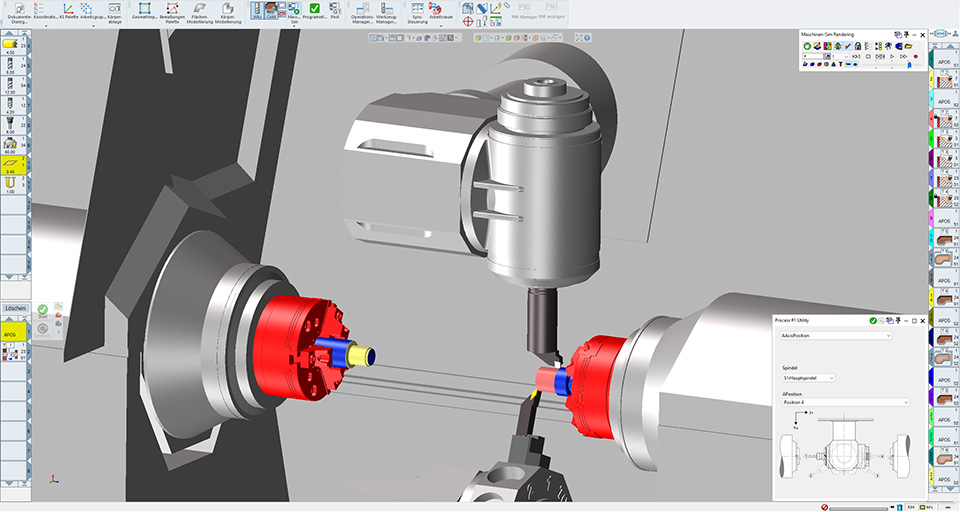The image size is (960, 512).
Task: Open the PMI Manager
Action: (x=524, y=11)
